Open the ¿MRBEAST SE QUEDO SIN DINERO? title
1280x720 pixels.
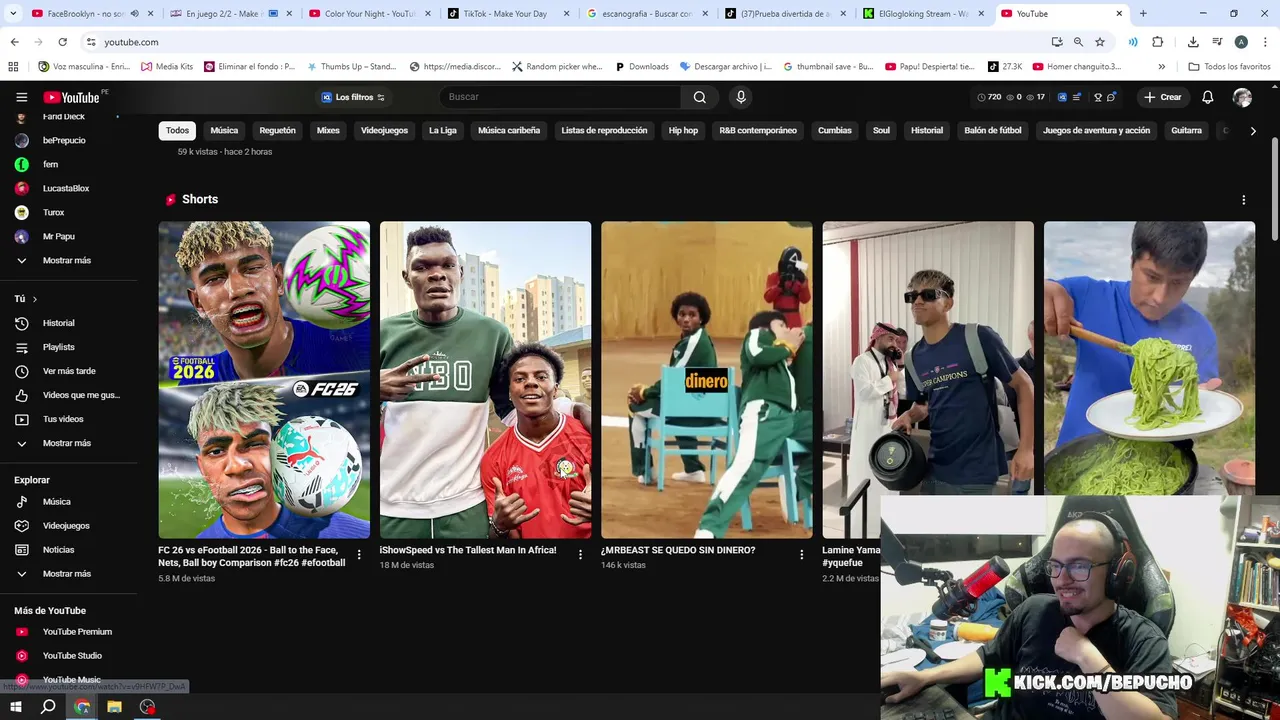(678, 550)
